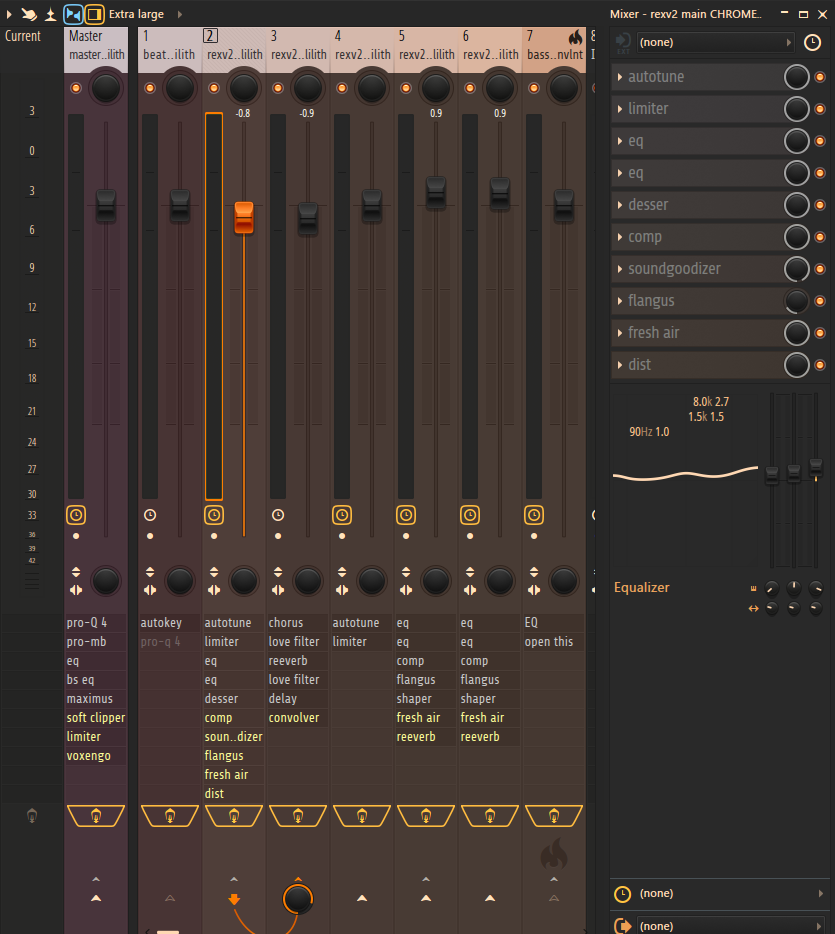This screenshot has height=934, width=835.
Task: Select mixer track 3 rexv2 header
Action: tap(298, 45)
